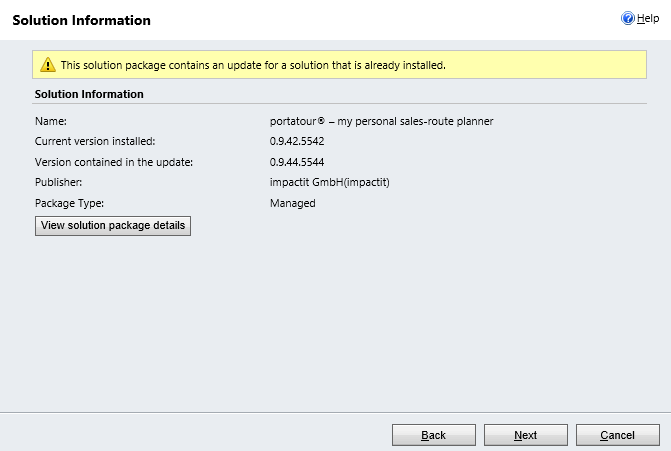This screenshot has height=451, width=671.
Task: Click the blue question mark help icon
Action: coord(628,18)
